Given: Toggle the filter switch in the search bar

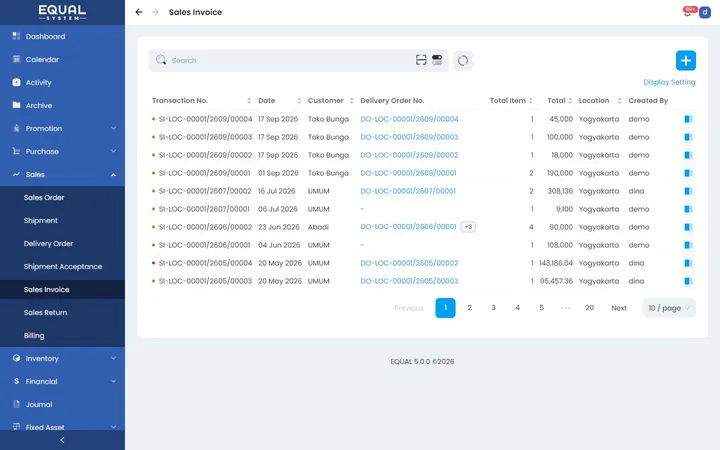Looking at the screenshot, I should (437, 60).
